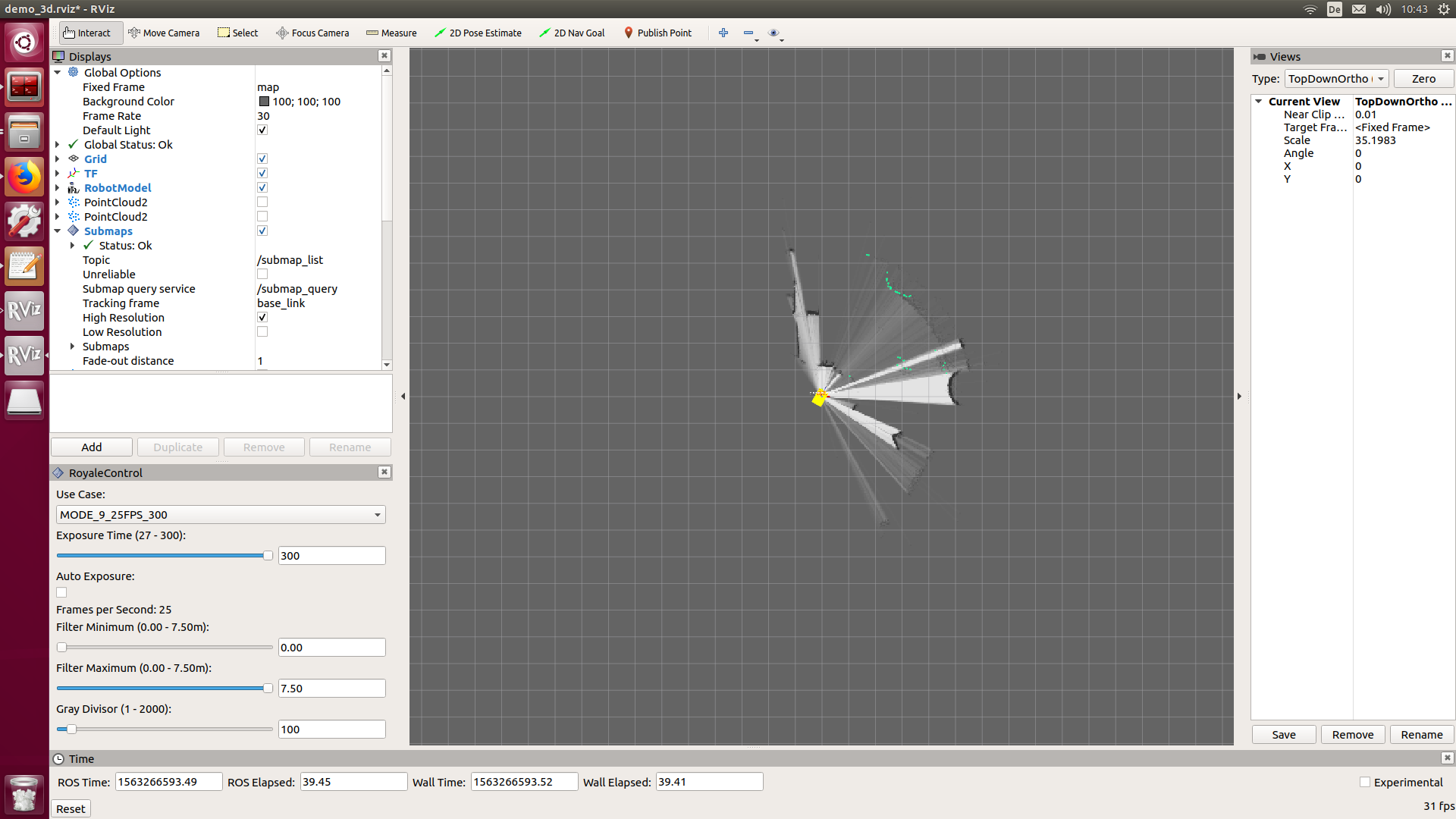Image resolution: width=1456 pixels, height=819 pixels.
Task: Check the Low Resolution option
Action: click(262, 332)
